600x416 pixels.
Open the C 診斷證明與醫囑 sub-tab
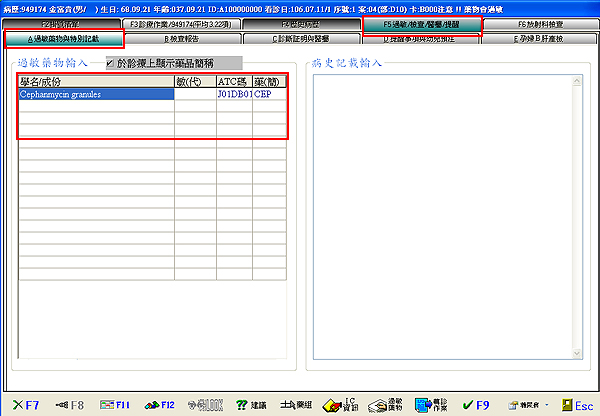(303, 39)
